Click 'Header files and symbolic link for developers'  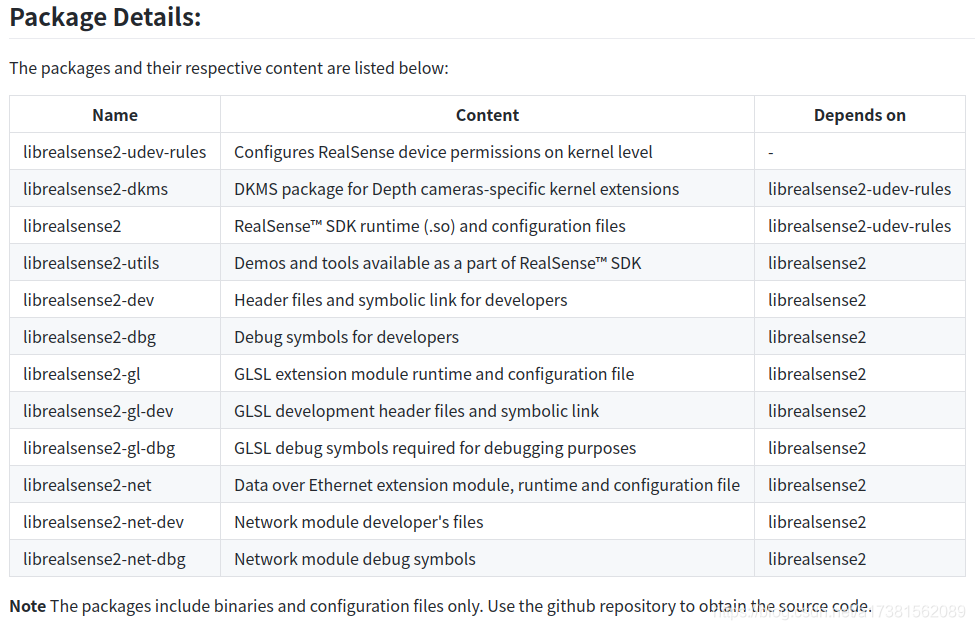coord(400,300)
